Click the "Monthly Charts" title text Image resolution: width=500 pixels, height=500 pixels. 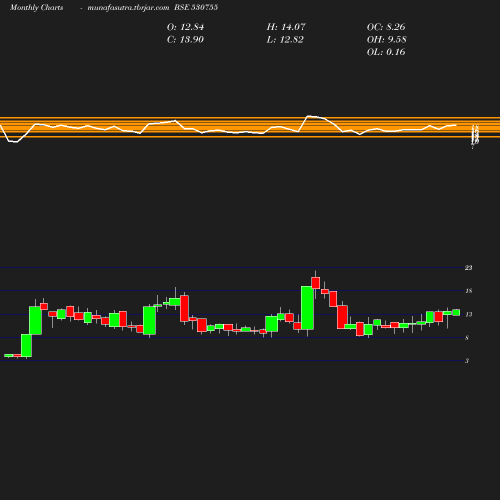point(36,7)
